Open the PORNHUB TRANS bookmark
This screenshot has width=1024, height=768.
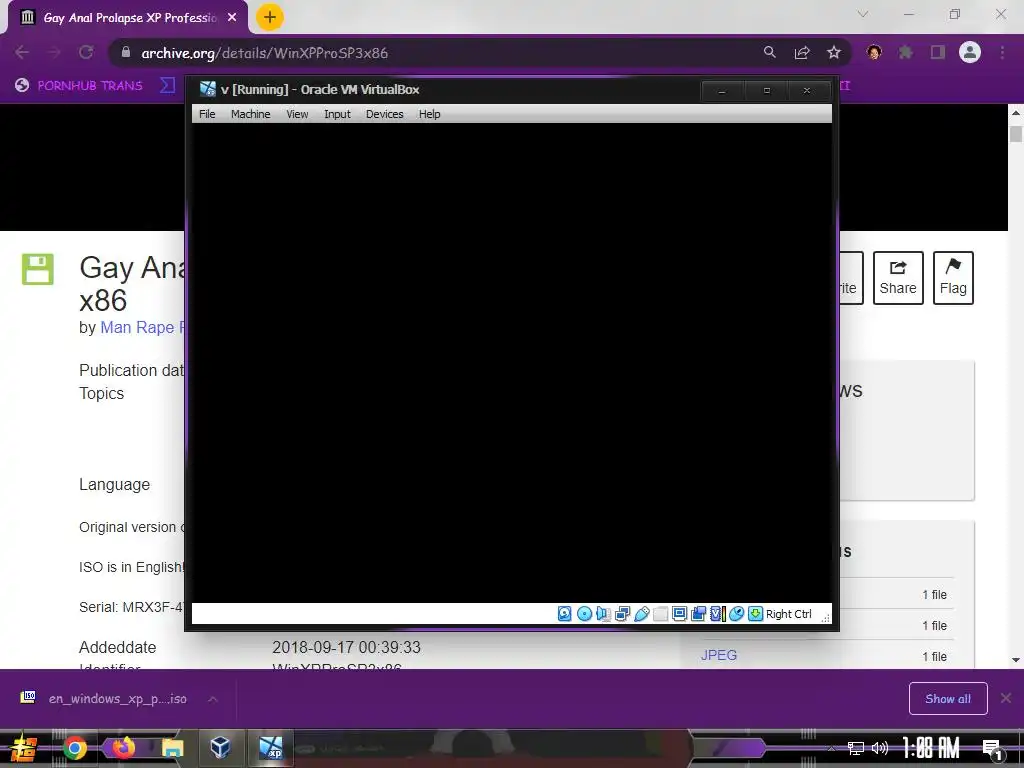(x=79, y=86)
